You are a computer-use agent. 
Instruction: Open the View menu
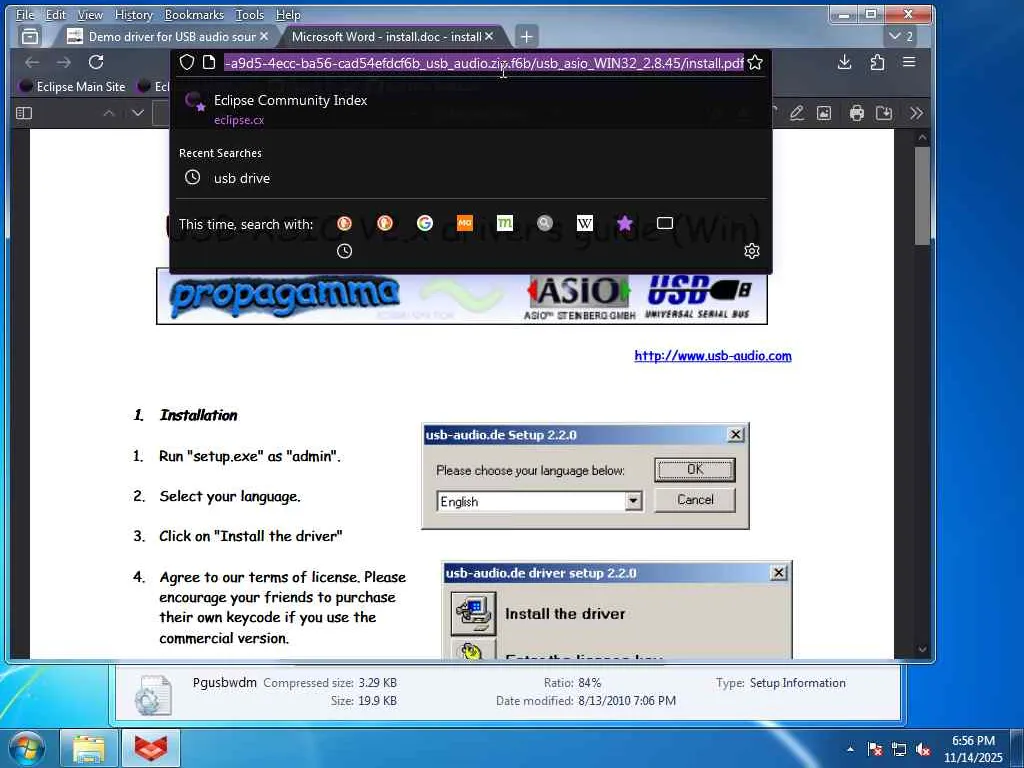pyautogui.click(x=90, y=14)
